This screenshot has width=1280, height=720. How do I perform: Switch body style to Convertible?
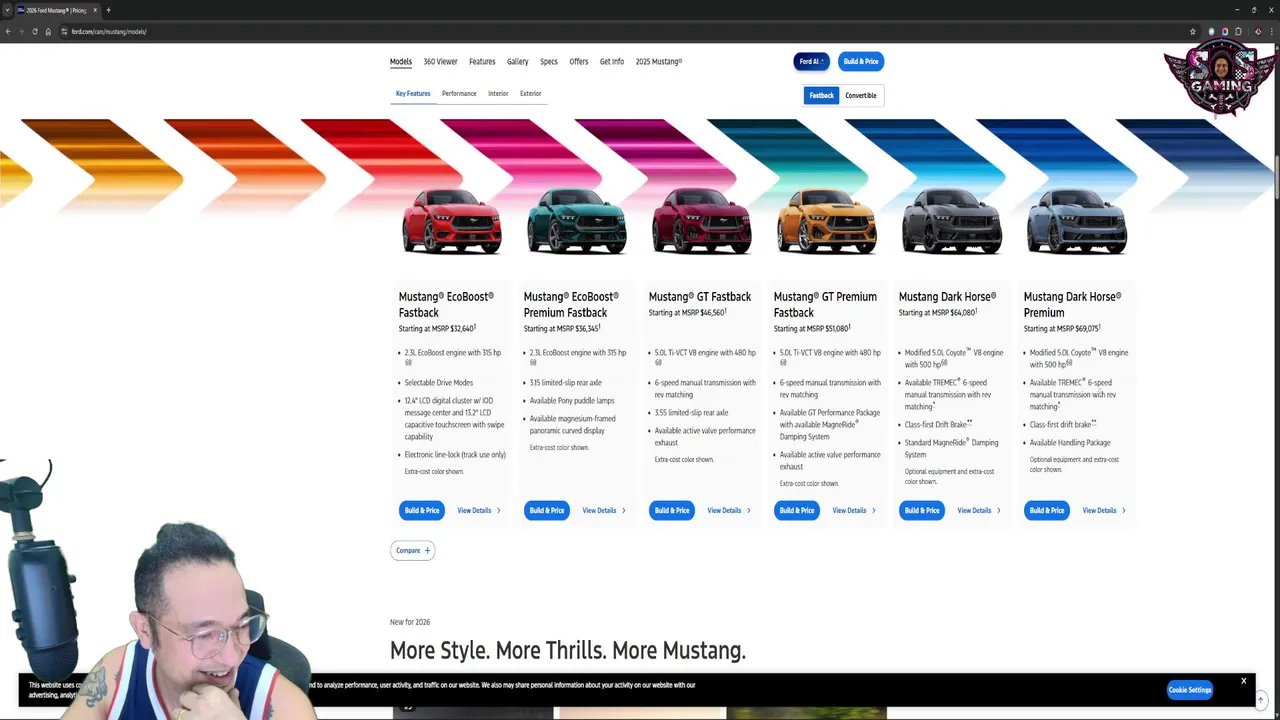tap(861, 95)
